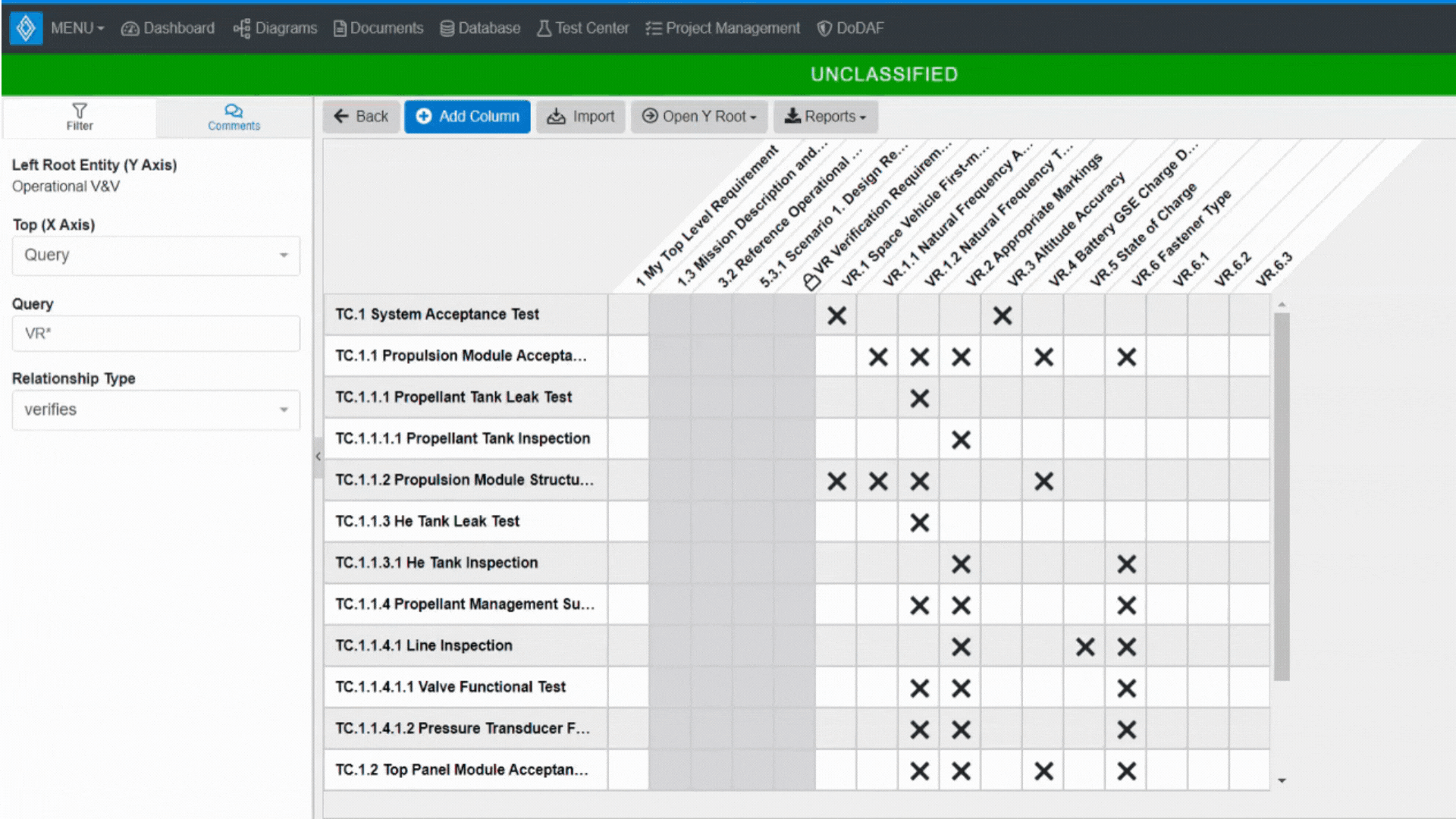
Task: Click the Back navigation button
Action: click(x=362, y=116)
